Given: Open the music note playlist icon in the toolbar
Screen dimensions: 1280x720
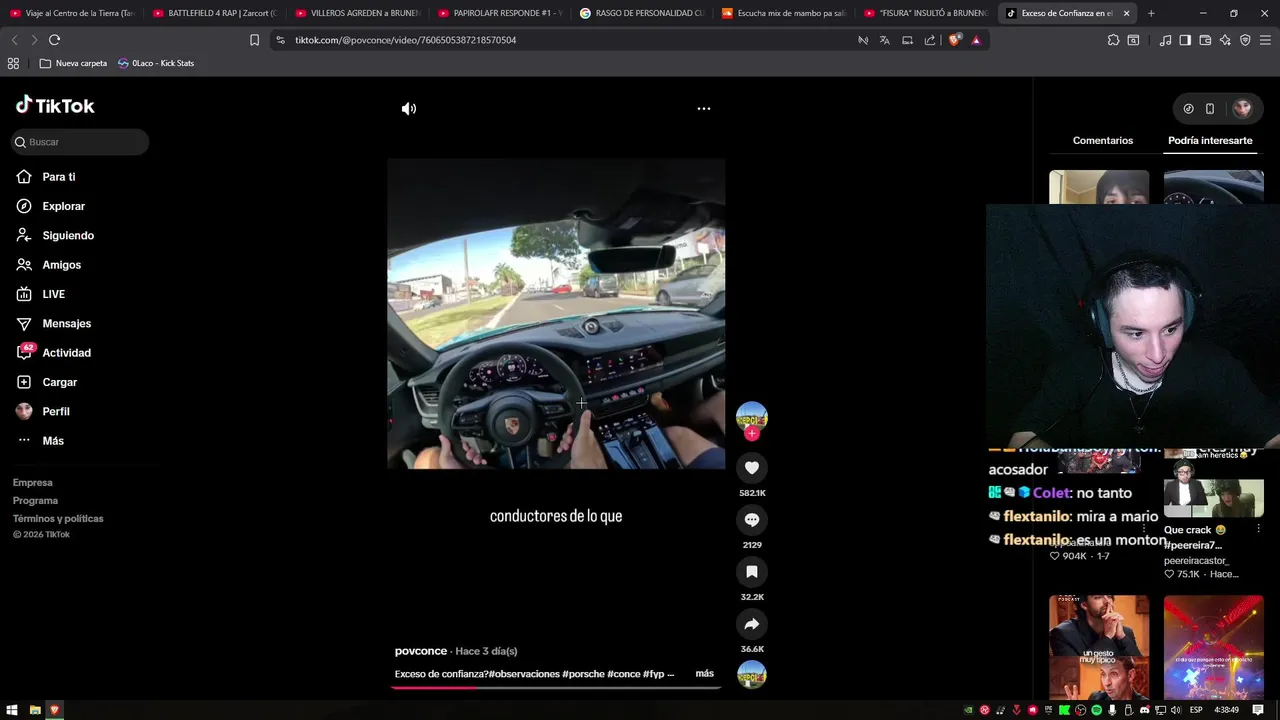Looking at the screenshot, I should point(1165,40).
